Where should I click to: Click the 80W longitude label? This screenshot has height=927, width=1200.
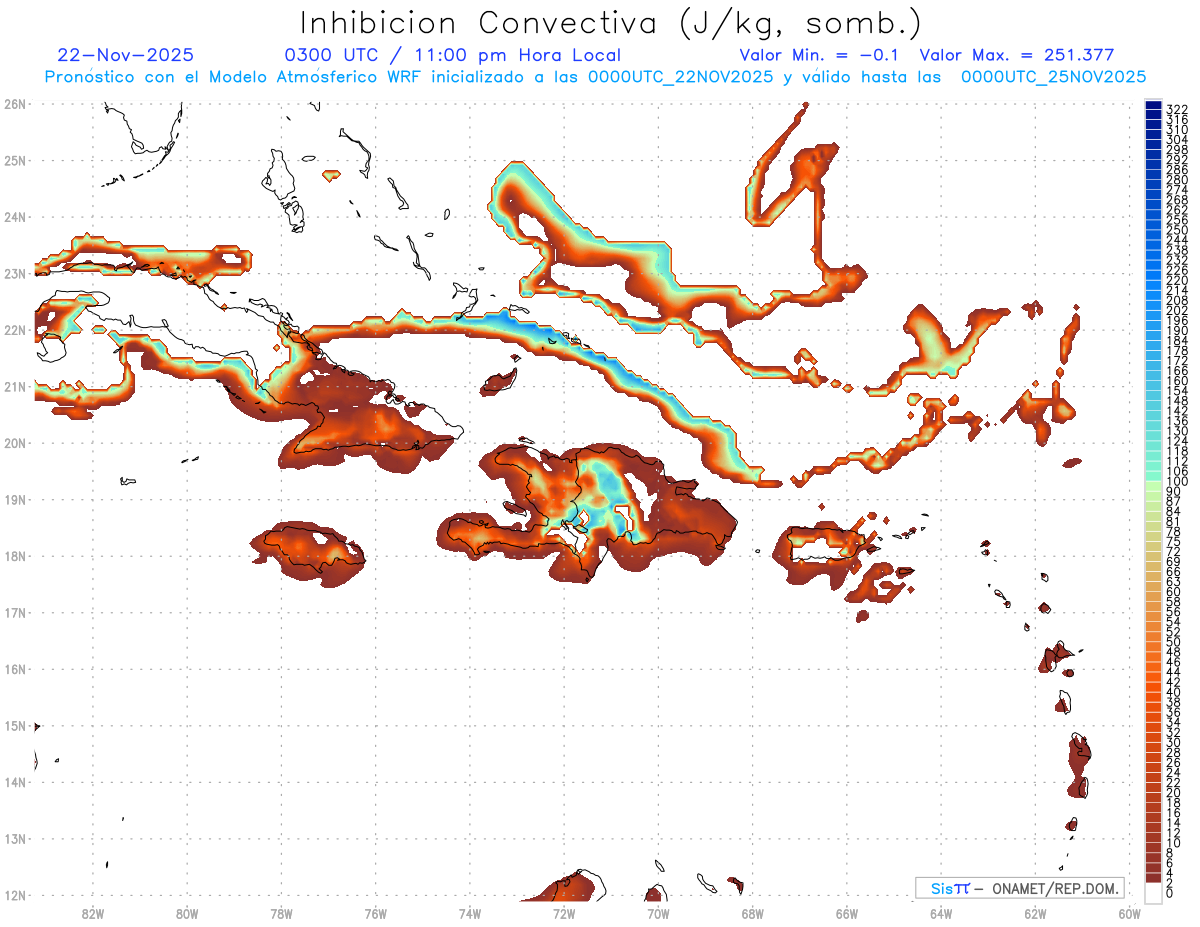tap(187, 913)
